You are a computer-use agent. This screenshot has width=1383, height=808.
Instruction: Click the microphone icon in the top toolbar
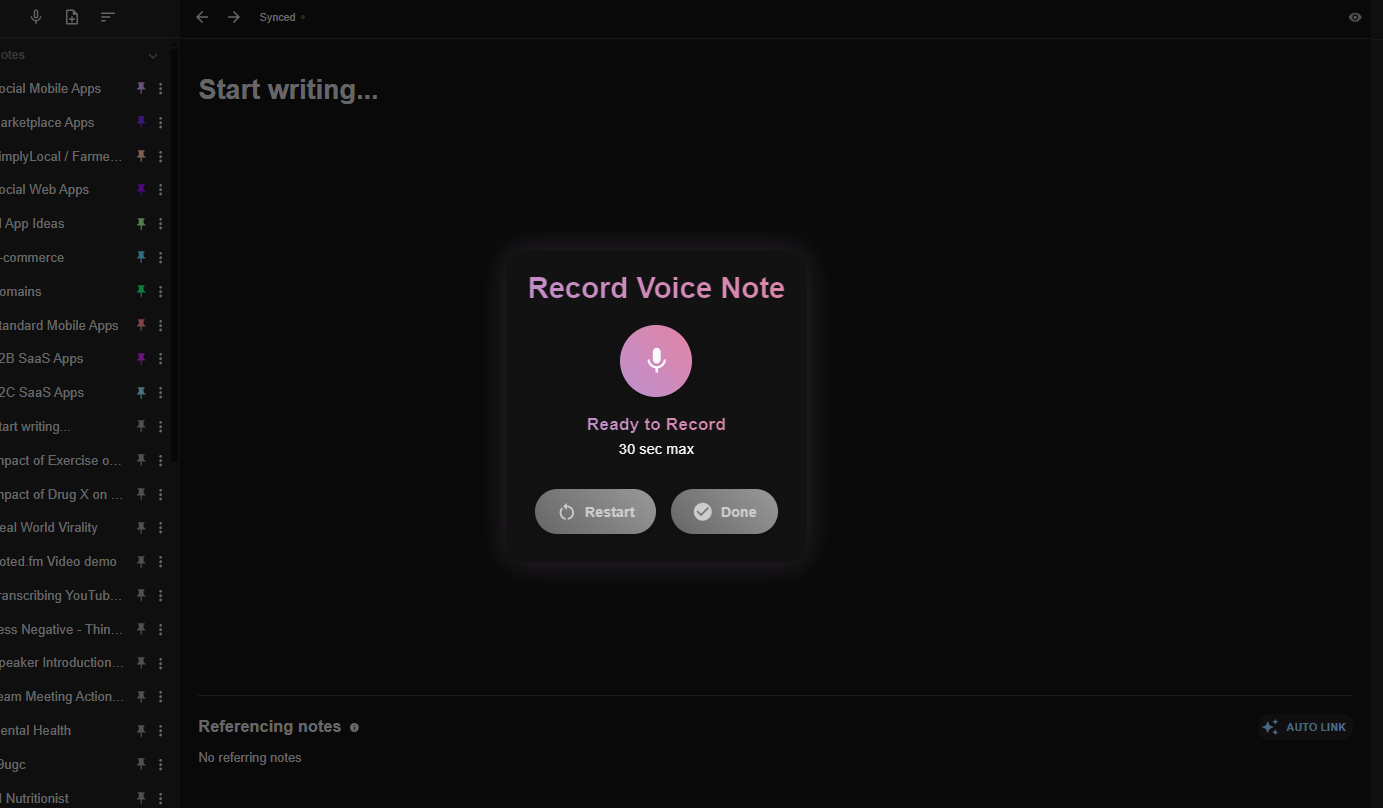[x=36, y=17]
